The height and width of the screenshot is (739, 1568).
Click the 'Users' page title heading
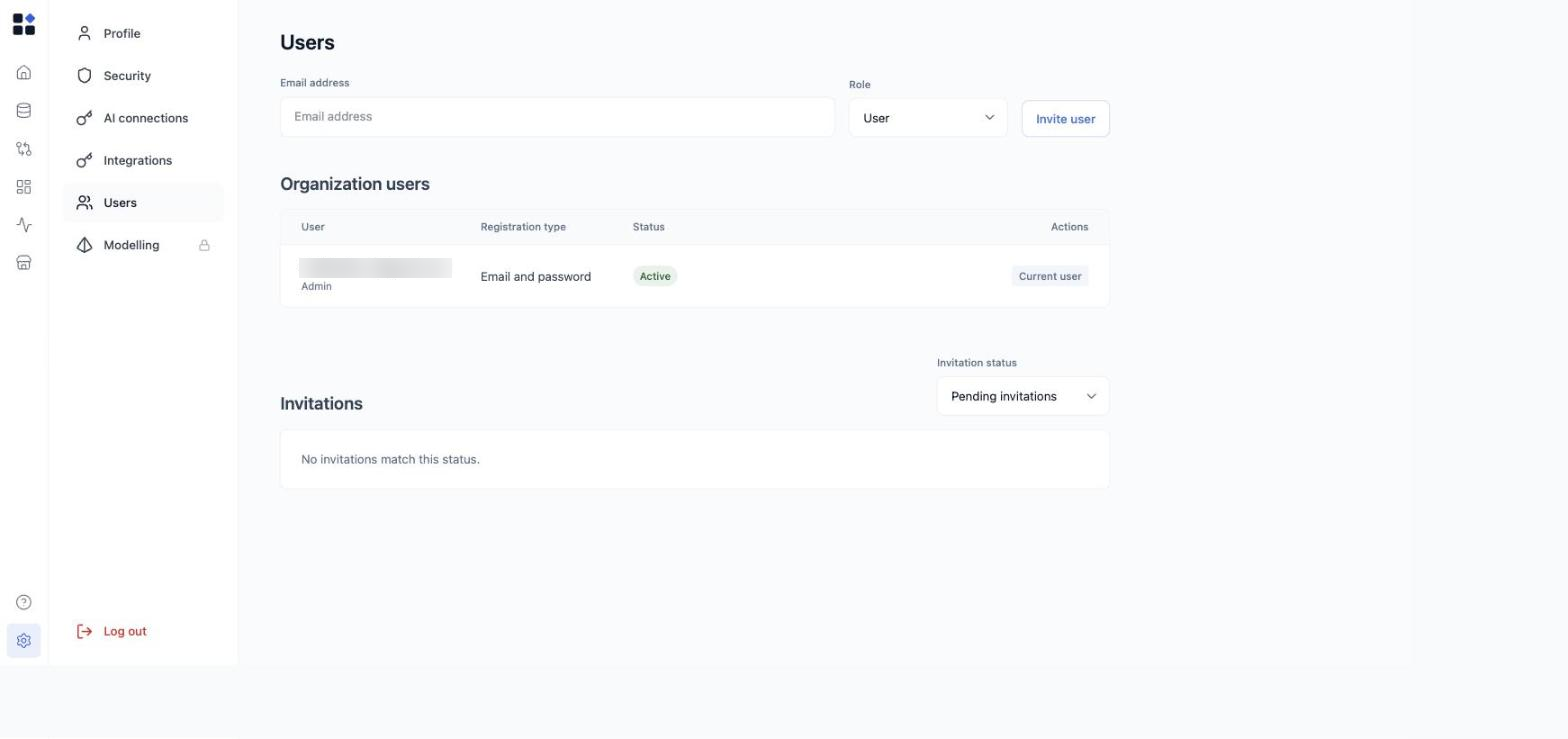point(307,42)
